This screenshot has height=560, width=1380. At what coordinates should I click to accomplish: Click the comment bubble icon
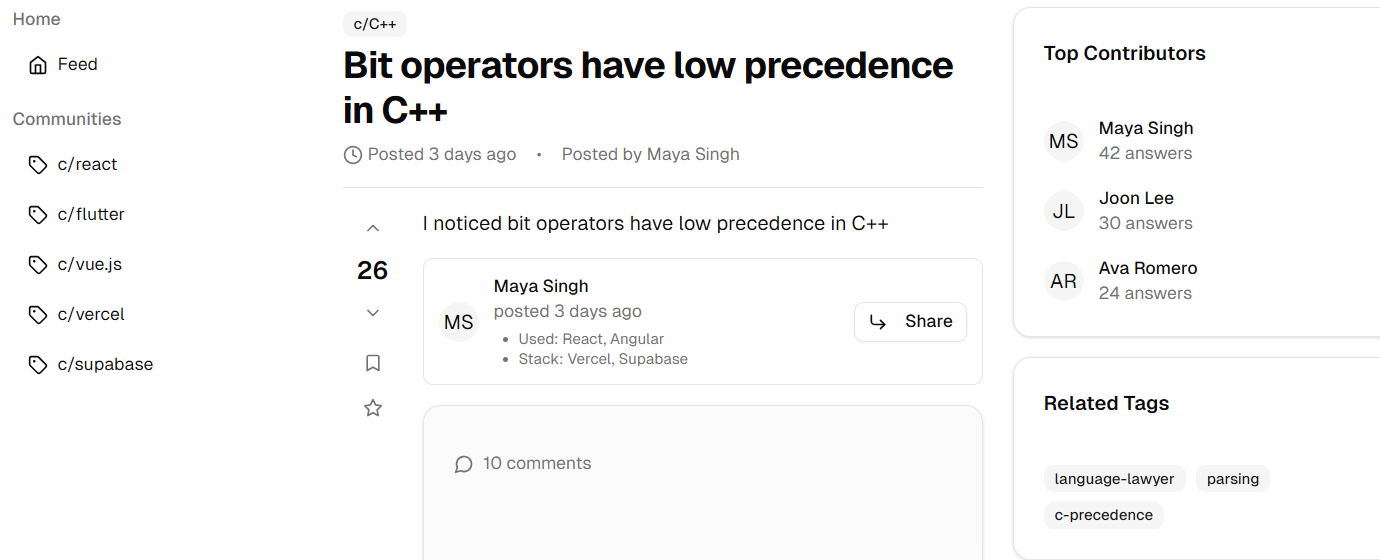coord(463,464)
